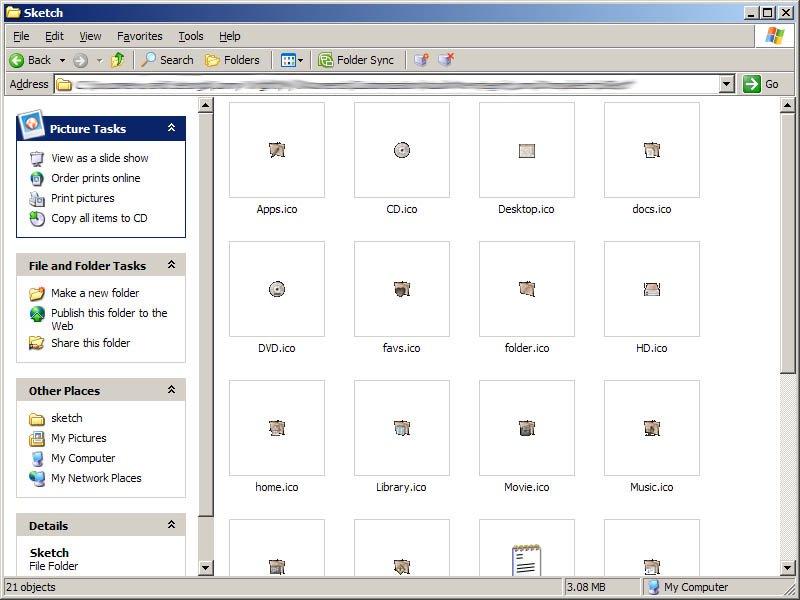This screenshot has height=600, width=800.
Task: Open the Desktop.ico file
Action: coord(527,150)
